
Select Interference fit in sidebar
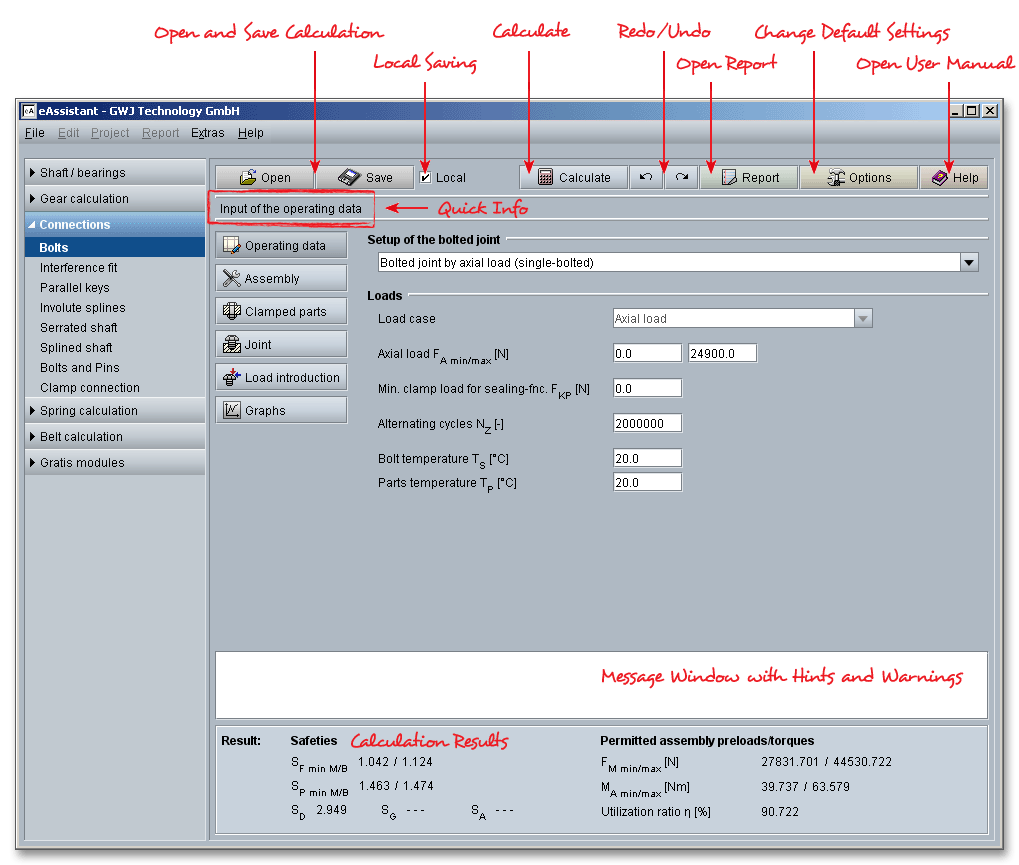tap(79, 268)
